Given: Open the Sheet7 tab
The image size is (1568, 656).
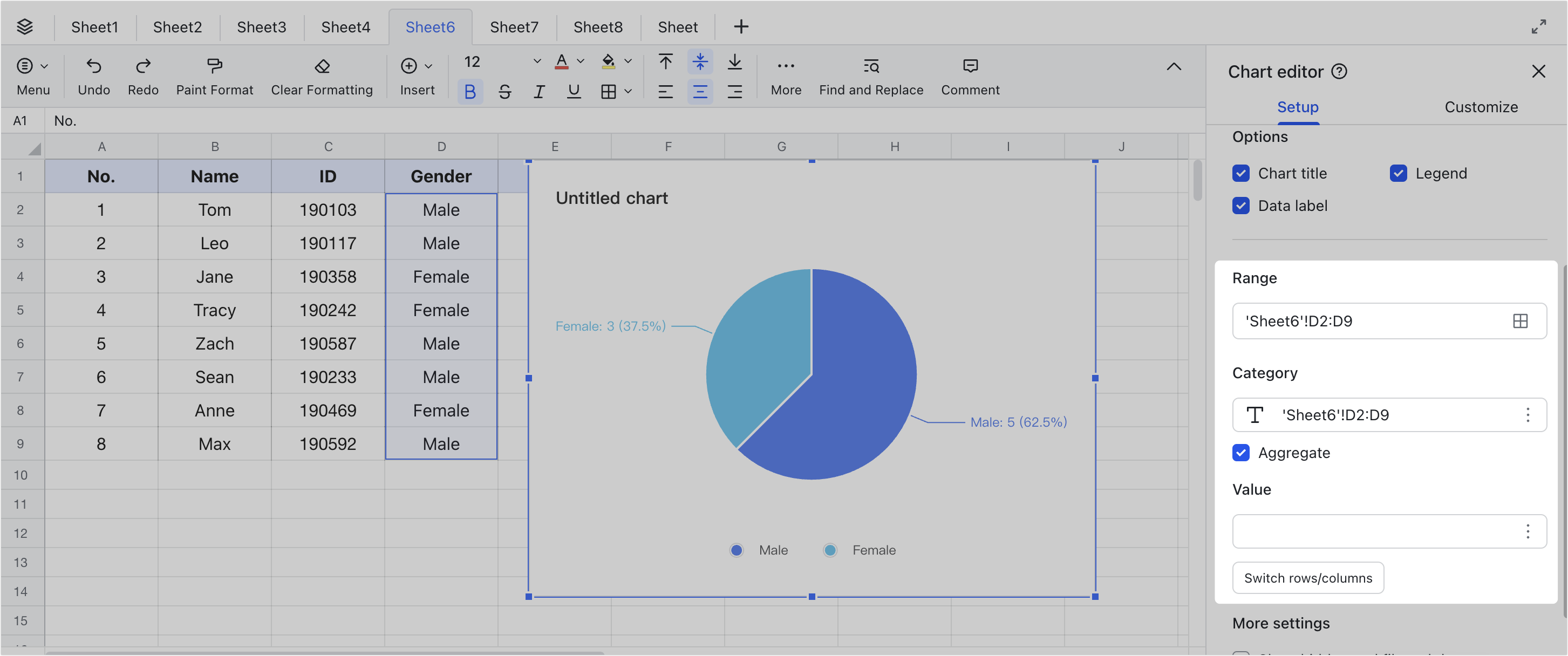Looking at the screenshot, I should [x=514, y=28].
